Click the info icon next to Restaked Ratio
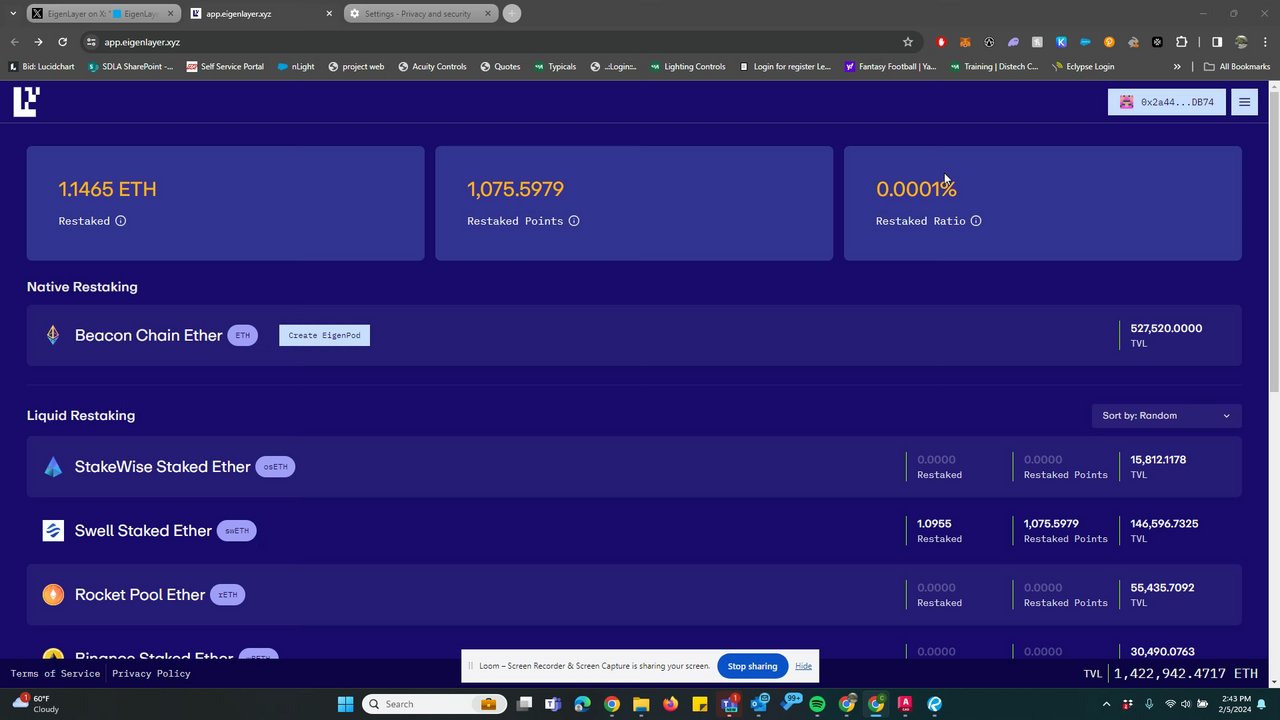The width and height of the screenshot is (1280, 720). (976, 221)
